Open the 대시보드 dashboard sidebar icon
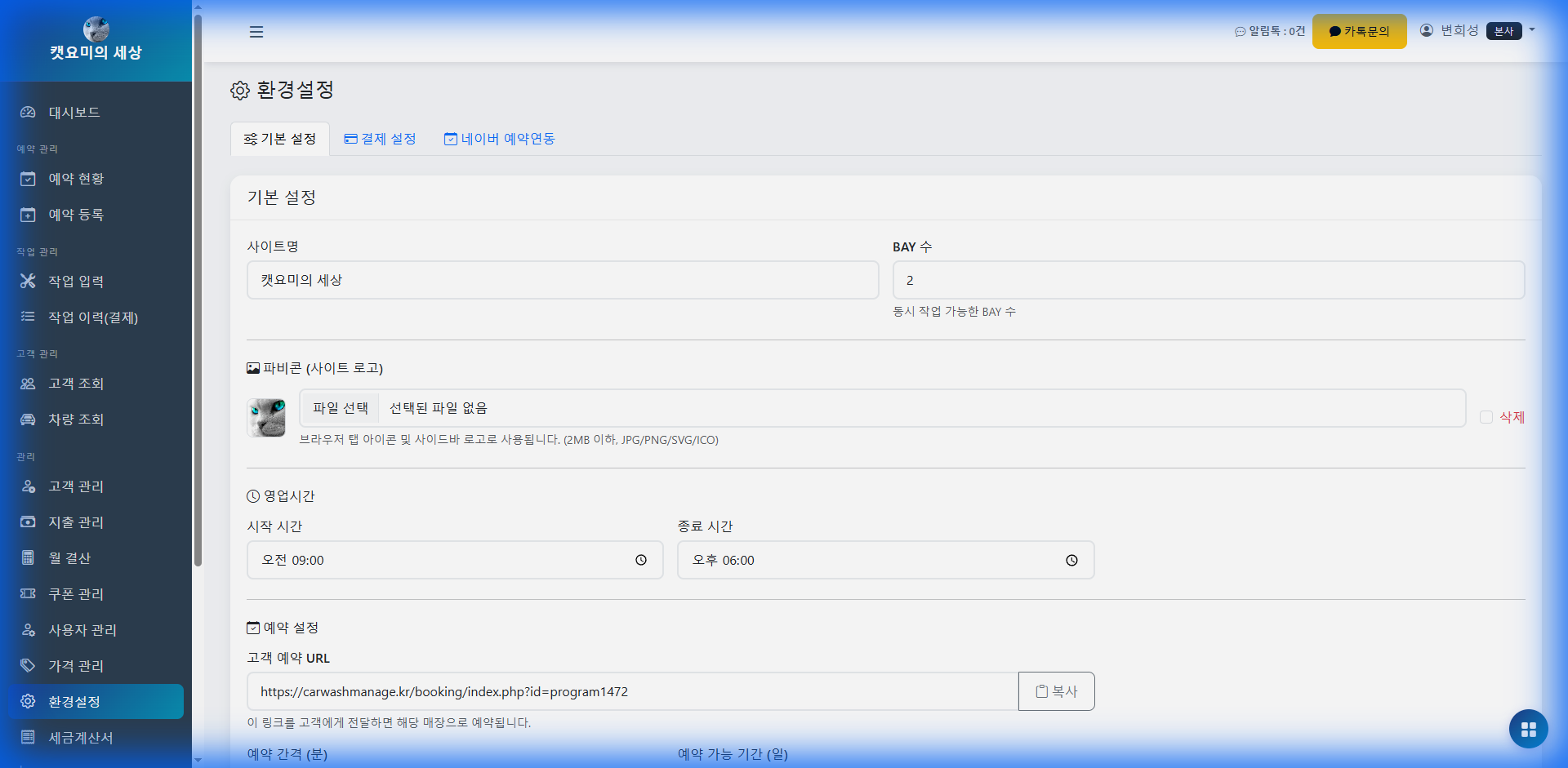 pos(28,113)
